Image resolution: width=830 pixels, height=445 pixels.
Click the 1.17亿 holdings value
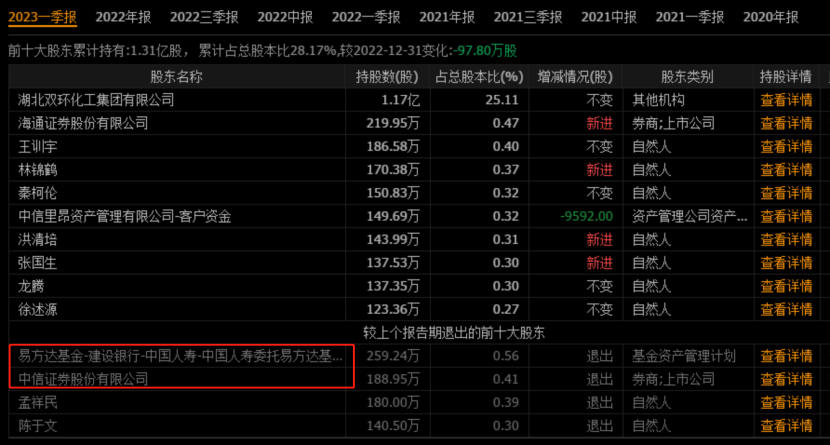point(400,100)
